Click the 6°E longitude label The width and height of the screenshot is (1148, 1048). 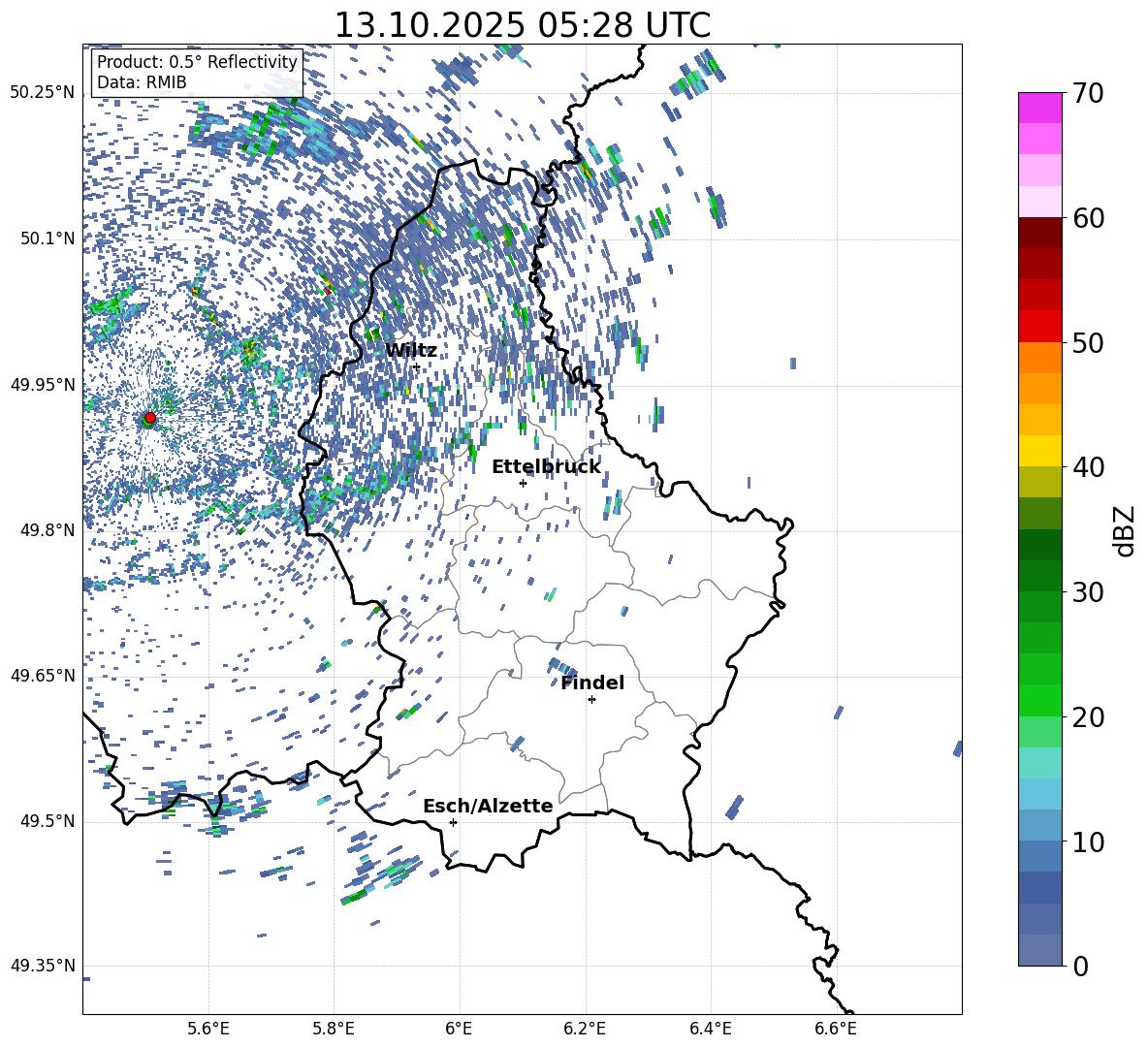tap(459, 1029)
